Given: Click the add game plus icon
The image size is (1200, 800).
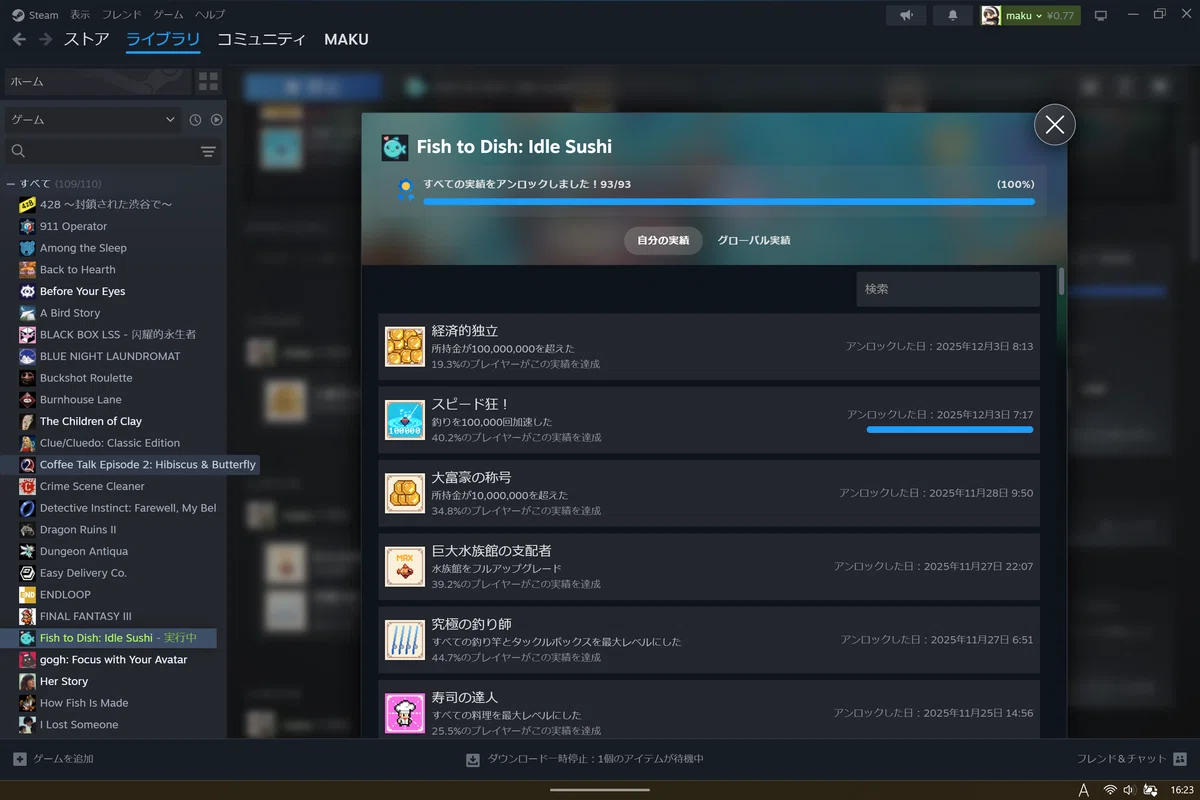Looking at the screenshot, I should [x=20, y=759].
